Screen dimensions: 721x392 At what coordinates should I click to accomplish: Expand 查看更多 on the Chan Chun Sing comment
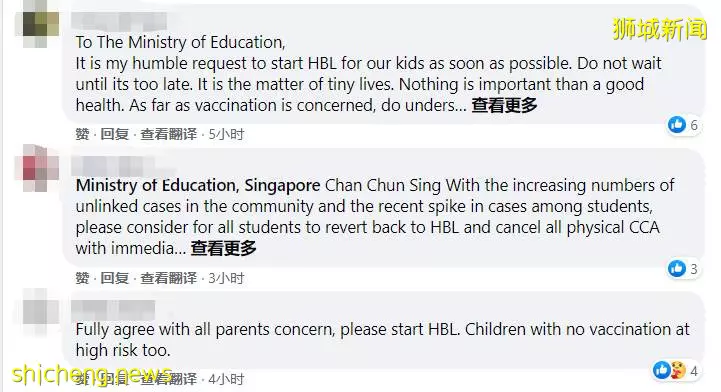(223, 248)
